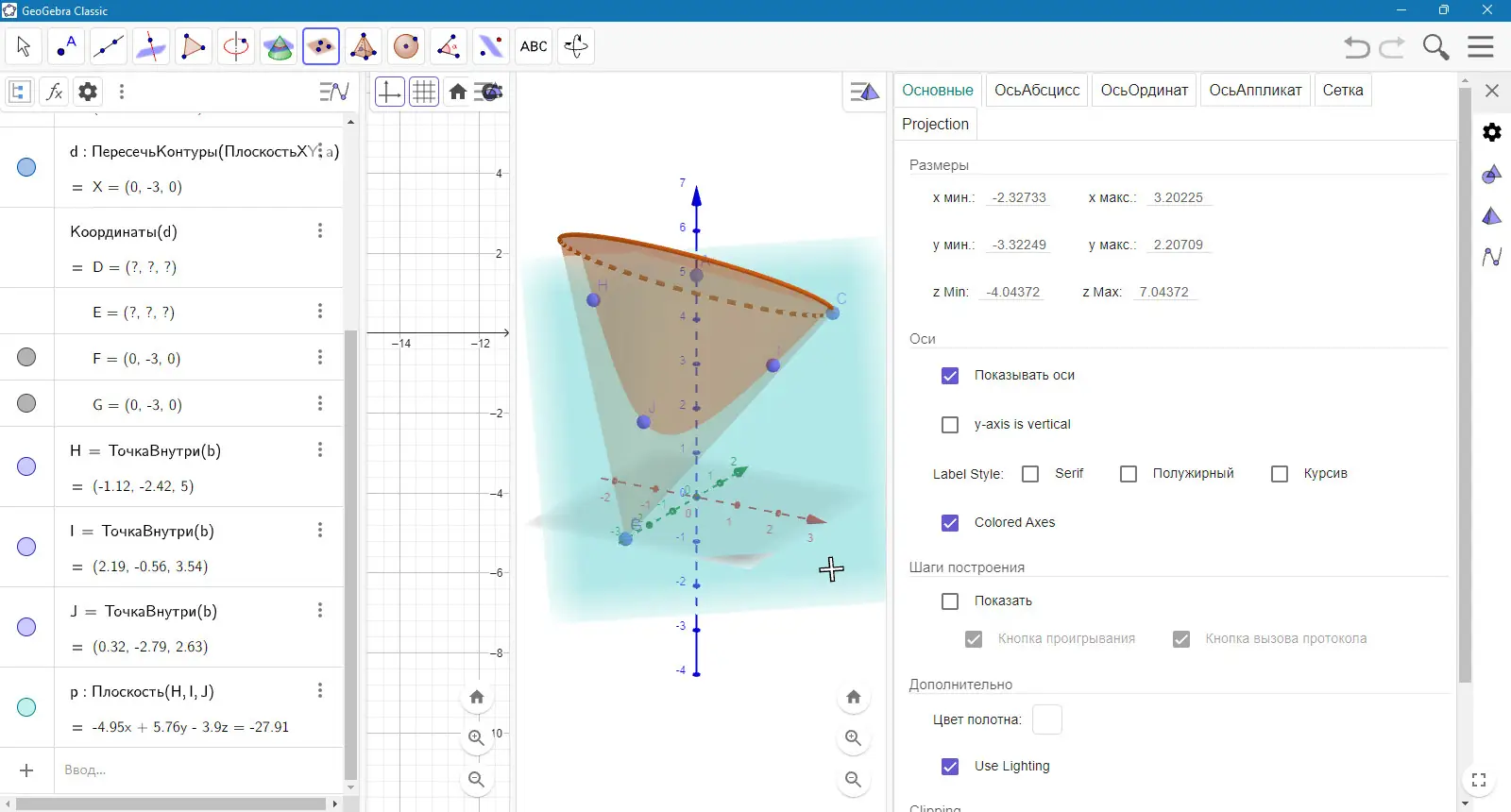Hide plane p using its visibility circle
Screen dimensions: 1511x812
pyautogui.click(x=26, y=707)
